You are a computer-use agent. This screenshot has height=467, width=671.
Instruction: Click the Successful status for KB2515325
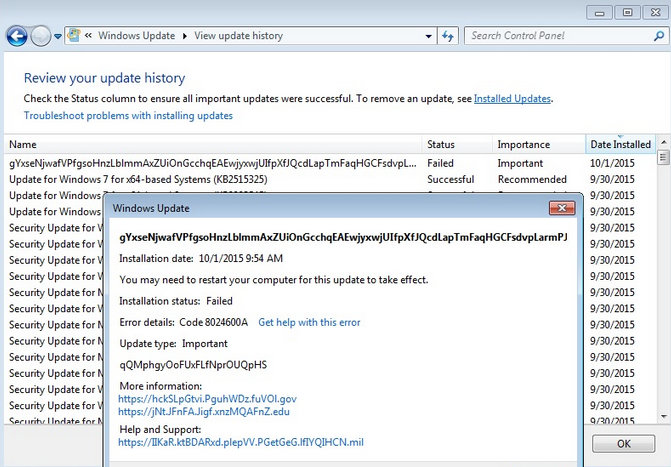click(451, 179)
